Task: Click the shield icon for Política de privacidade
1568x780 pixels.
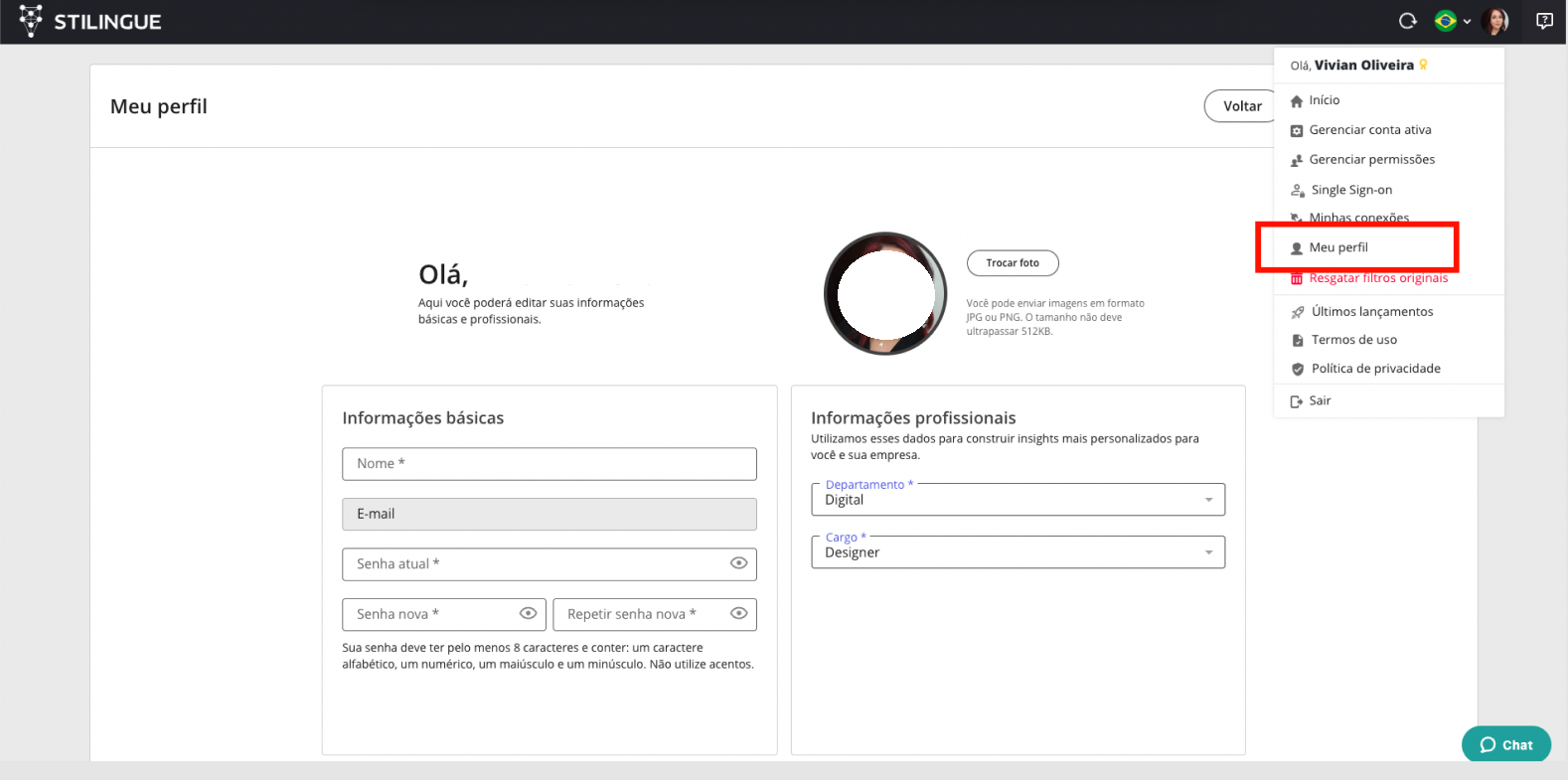Action: point(1297,369)
